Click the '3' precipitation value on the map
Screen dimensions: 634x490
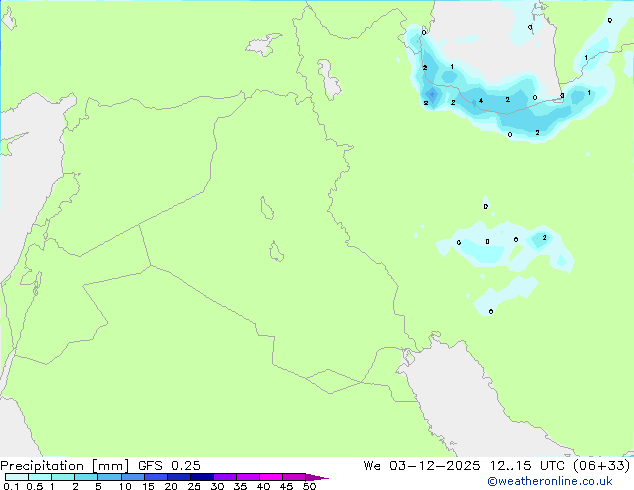tap(562, 96)
